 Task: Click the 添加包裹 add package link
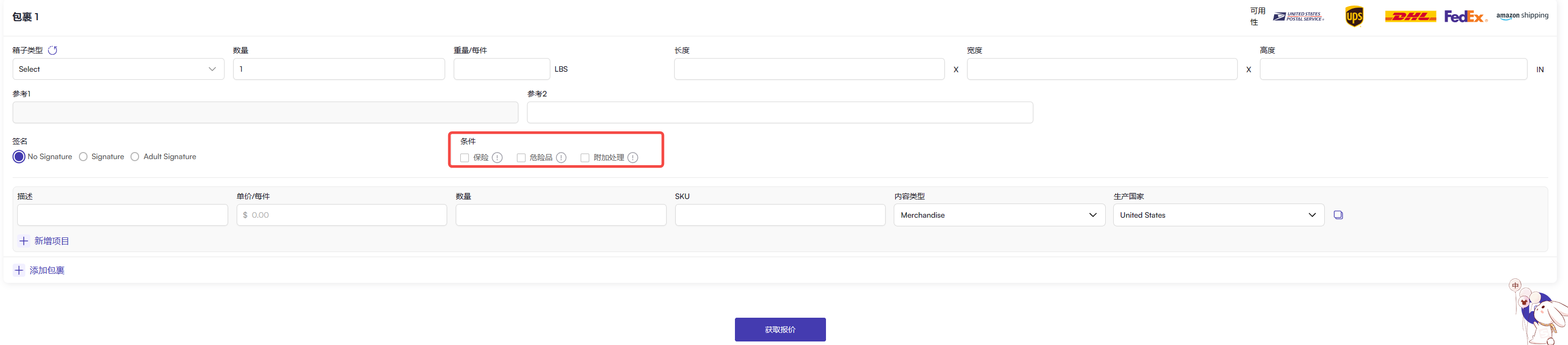point(39,270)
